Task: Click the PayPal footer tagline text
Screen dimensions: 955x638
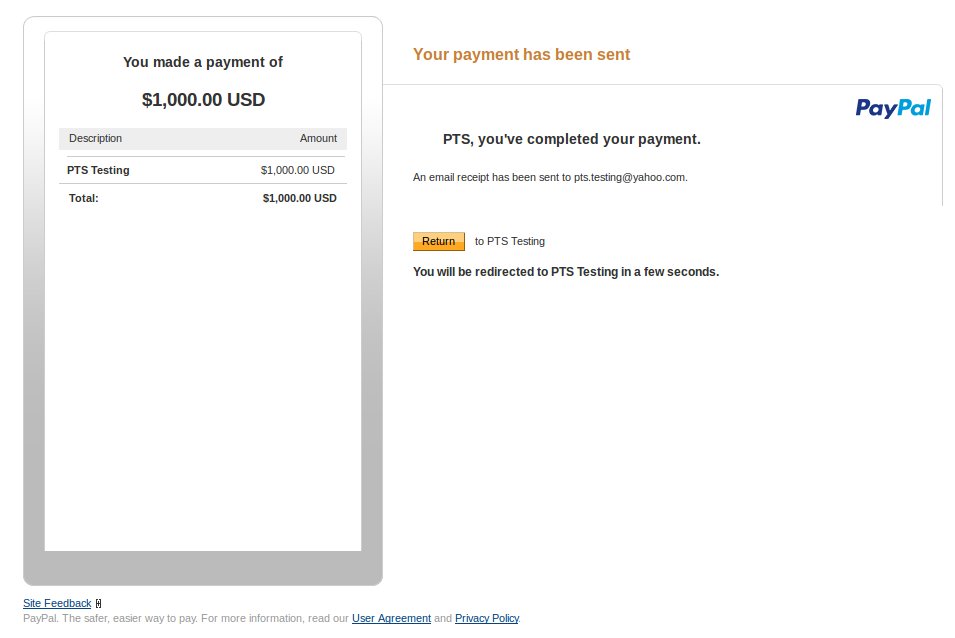Action: tap(185, 618)
